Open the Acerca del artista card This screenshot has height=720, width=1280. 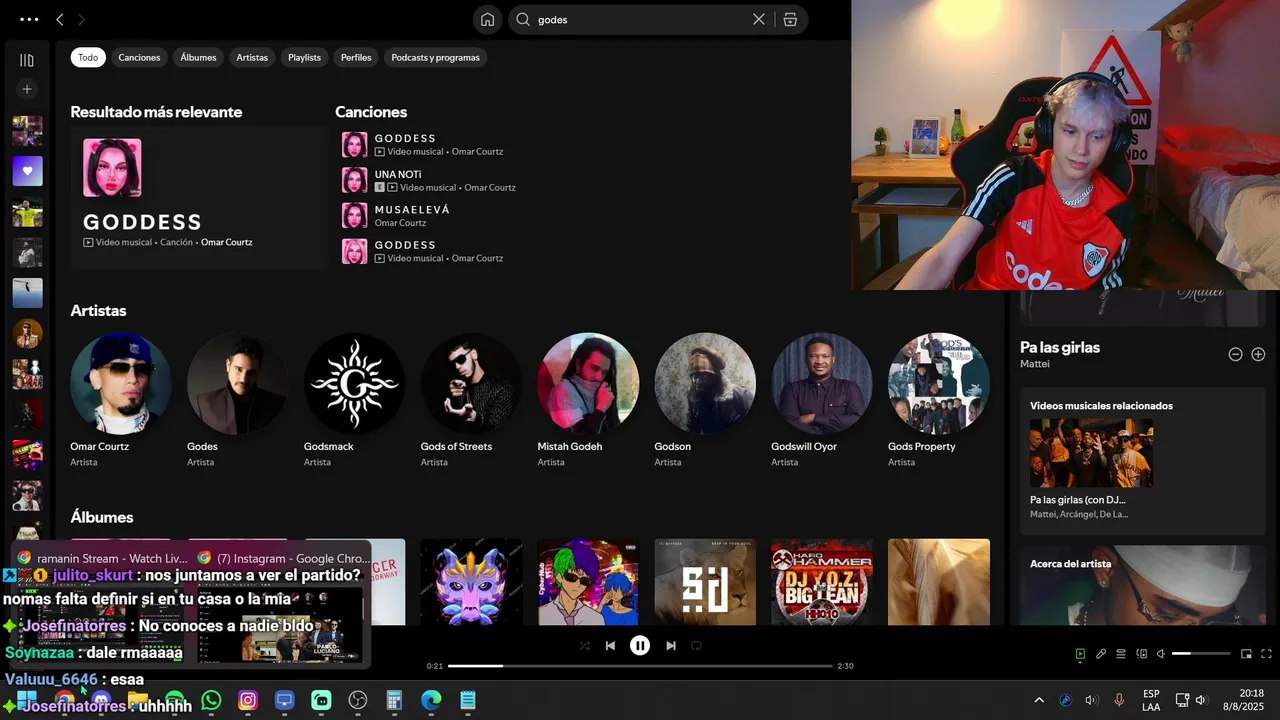[x=1142, y=585]
